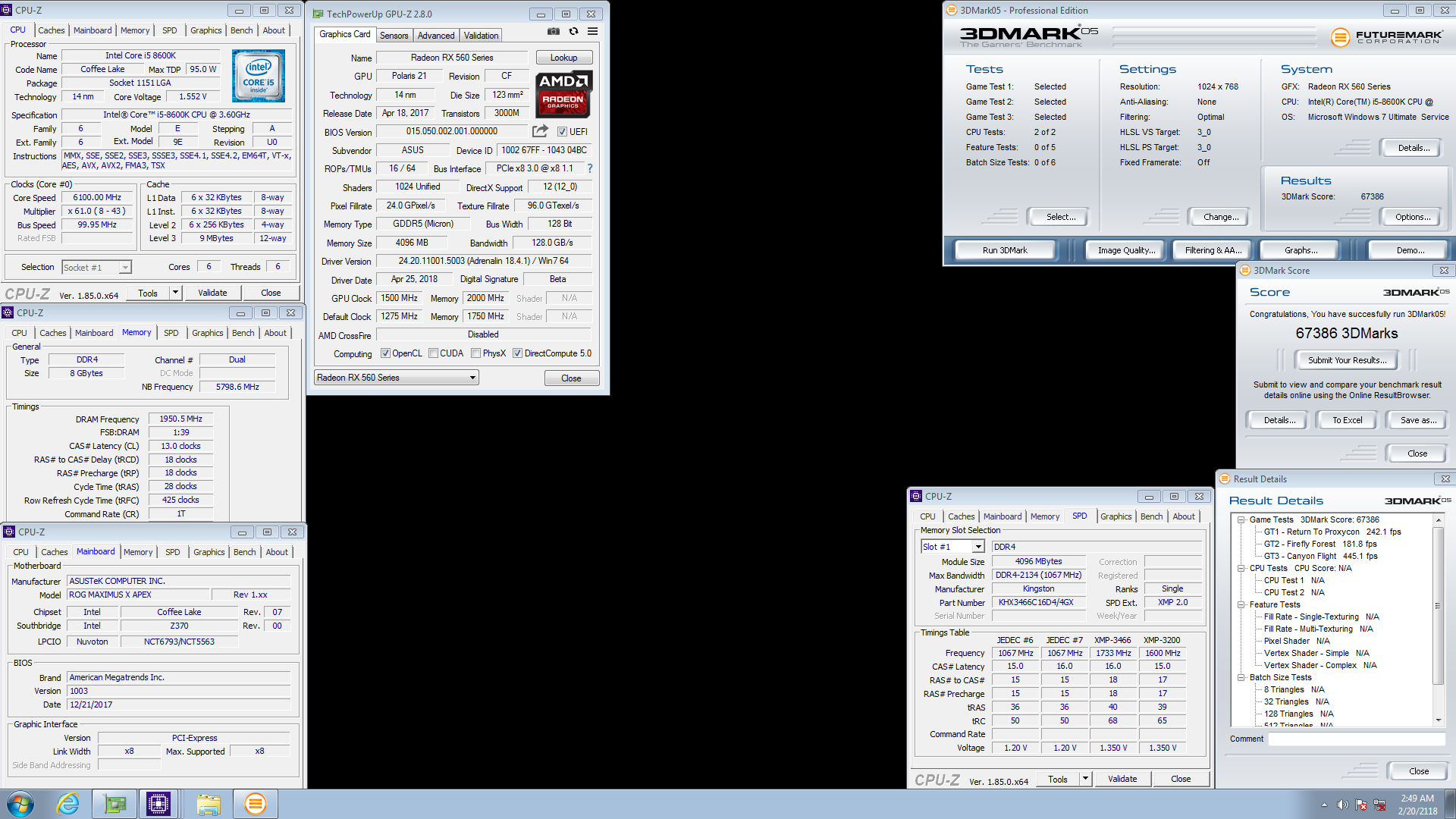Toggle CUDA checkbox

tap(433, 353)
